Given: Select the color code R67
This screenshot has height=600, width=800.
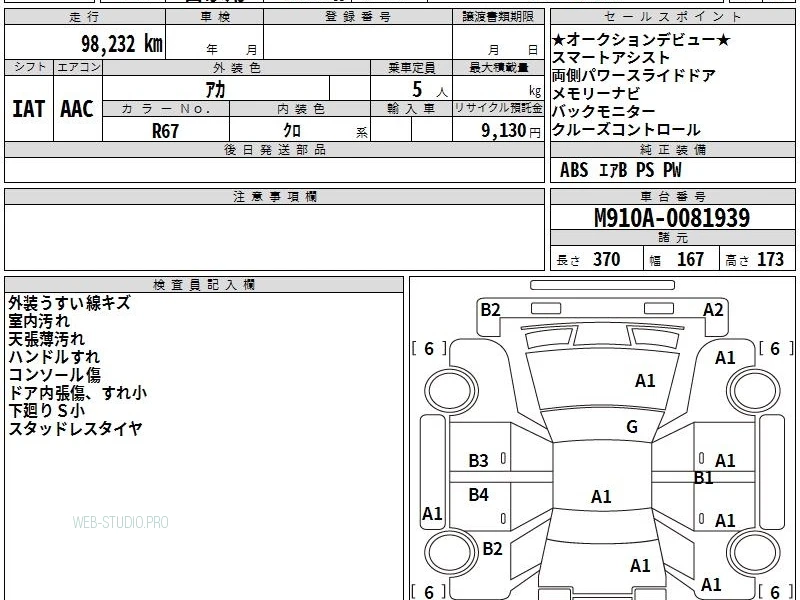Looking at the screenshot, I should pos(165,131).
